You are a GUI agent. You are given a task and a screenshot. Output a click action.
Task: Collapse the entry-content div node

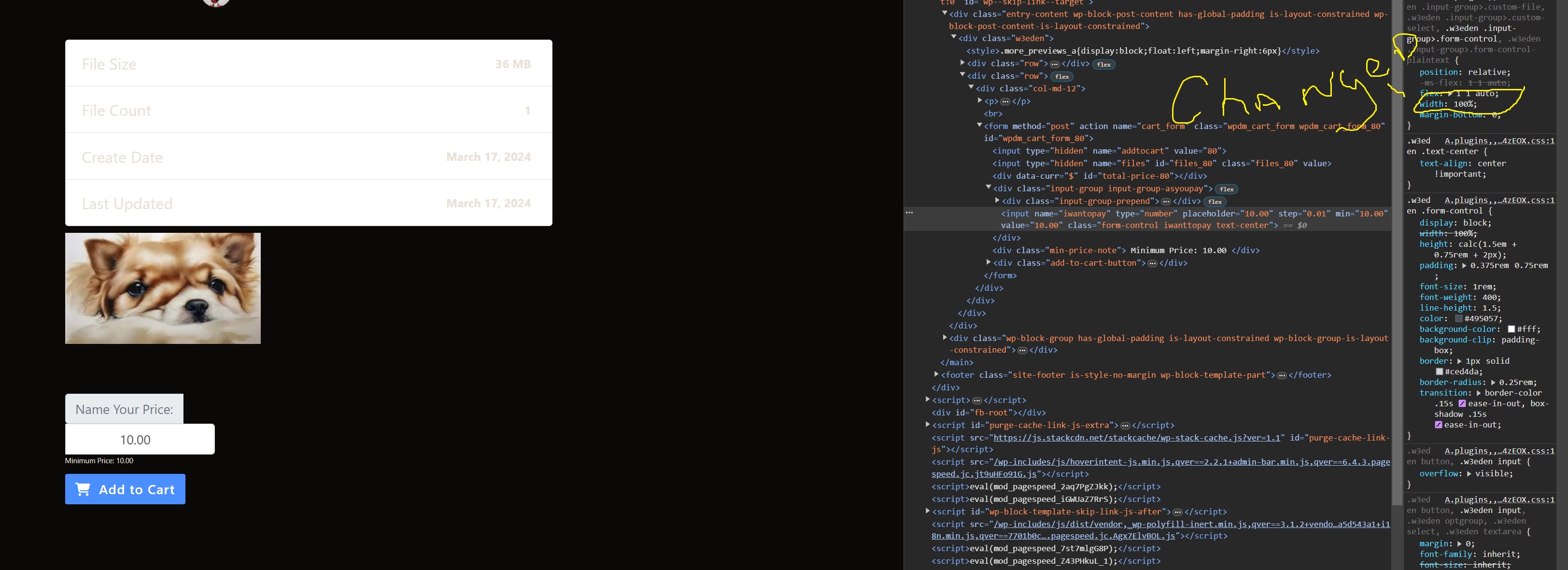pyautogui.click(x=944, y=13)
